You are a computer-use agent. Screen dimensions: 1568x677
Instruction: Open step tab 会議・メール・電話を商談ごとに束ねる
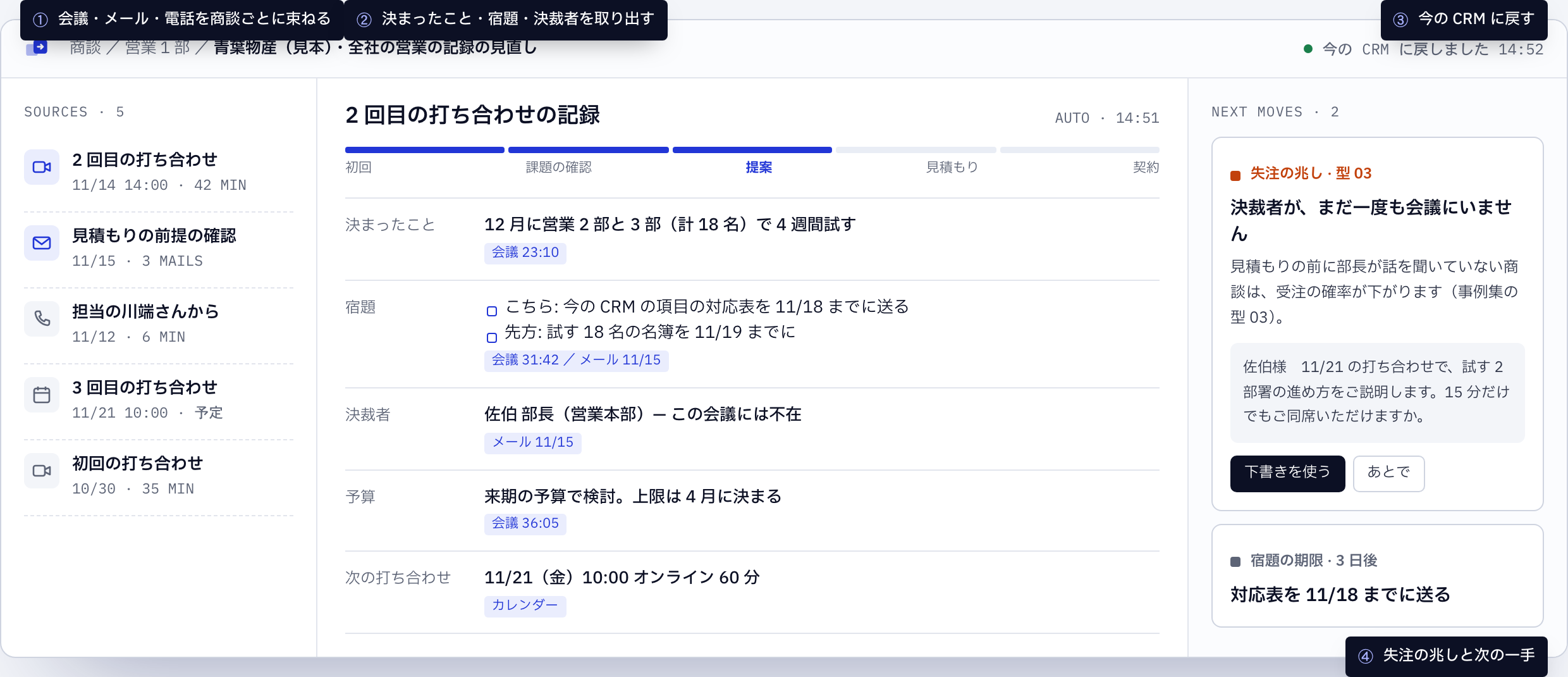[182, 19]
